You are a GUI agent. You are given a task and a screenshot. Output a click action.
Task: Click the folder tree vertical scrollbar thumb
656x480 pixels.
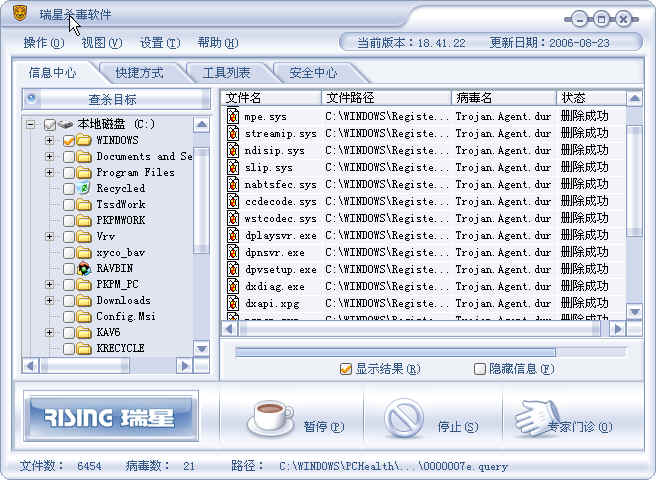202,200
